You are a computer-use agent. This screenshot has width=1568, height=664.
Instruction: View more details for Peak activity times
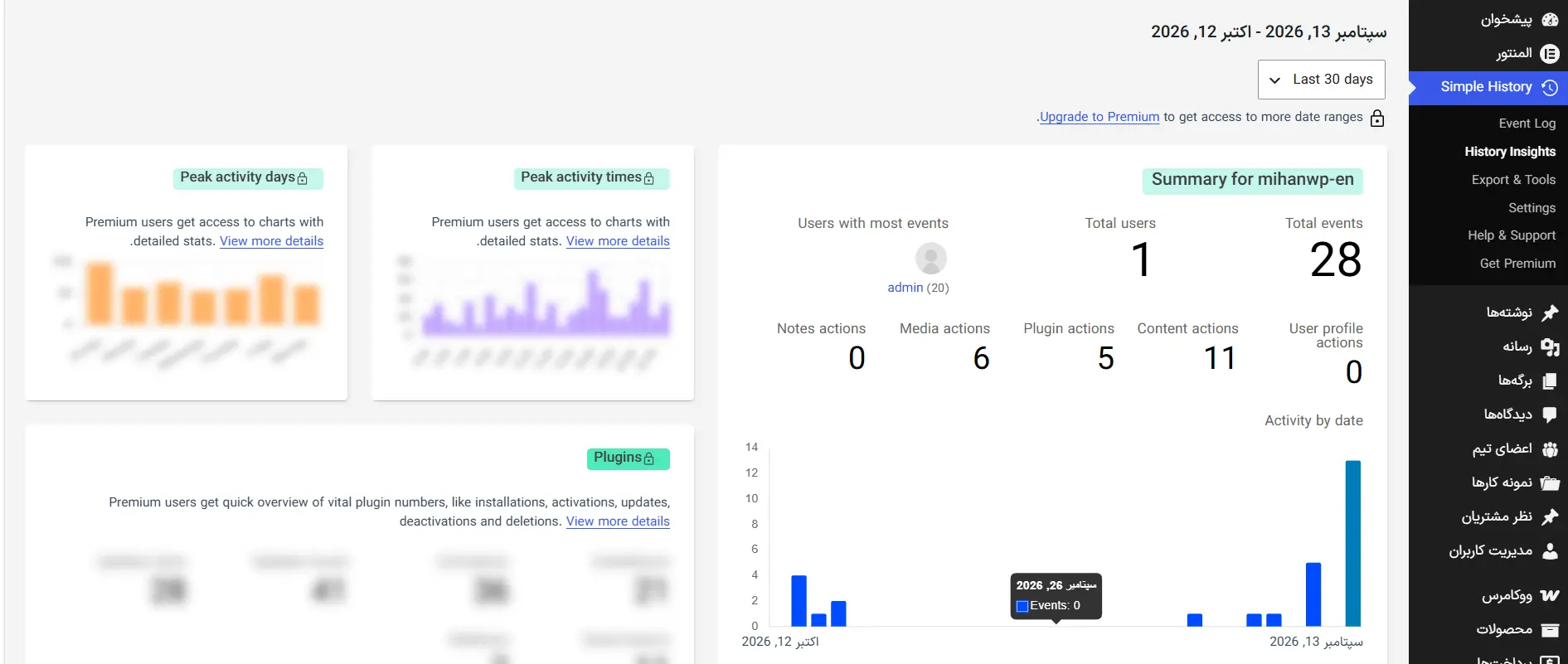tap(618, 241)
